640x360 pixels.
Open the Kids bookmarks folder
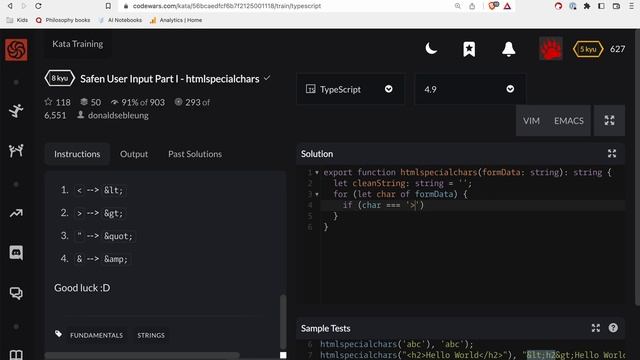click(18, 20)
